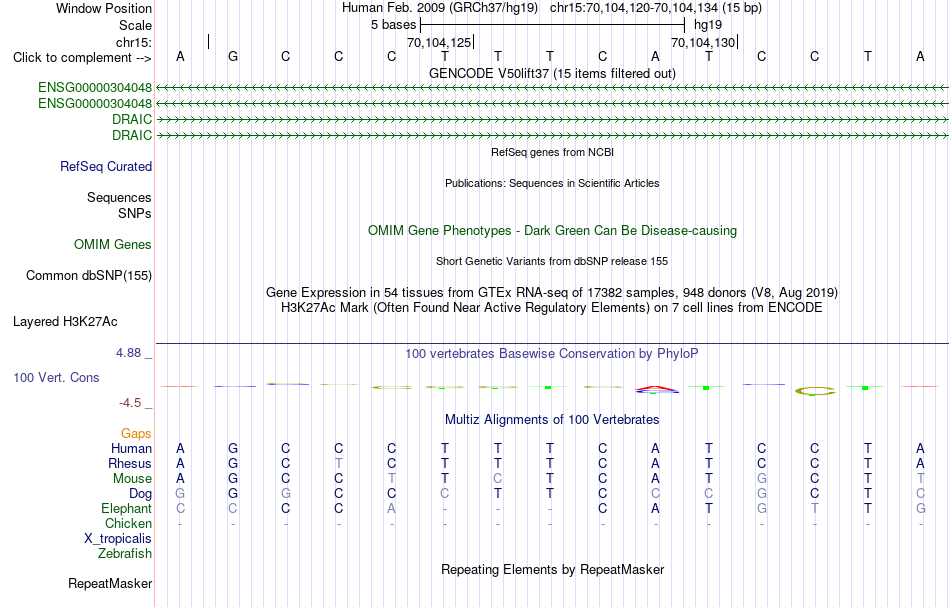950x607 pixels.
Task: Click the red-blue PhyloP conservation peak
Action: tap(657, 390)
